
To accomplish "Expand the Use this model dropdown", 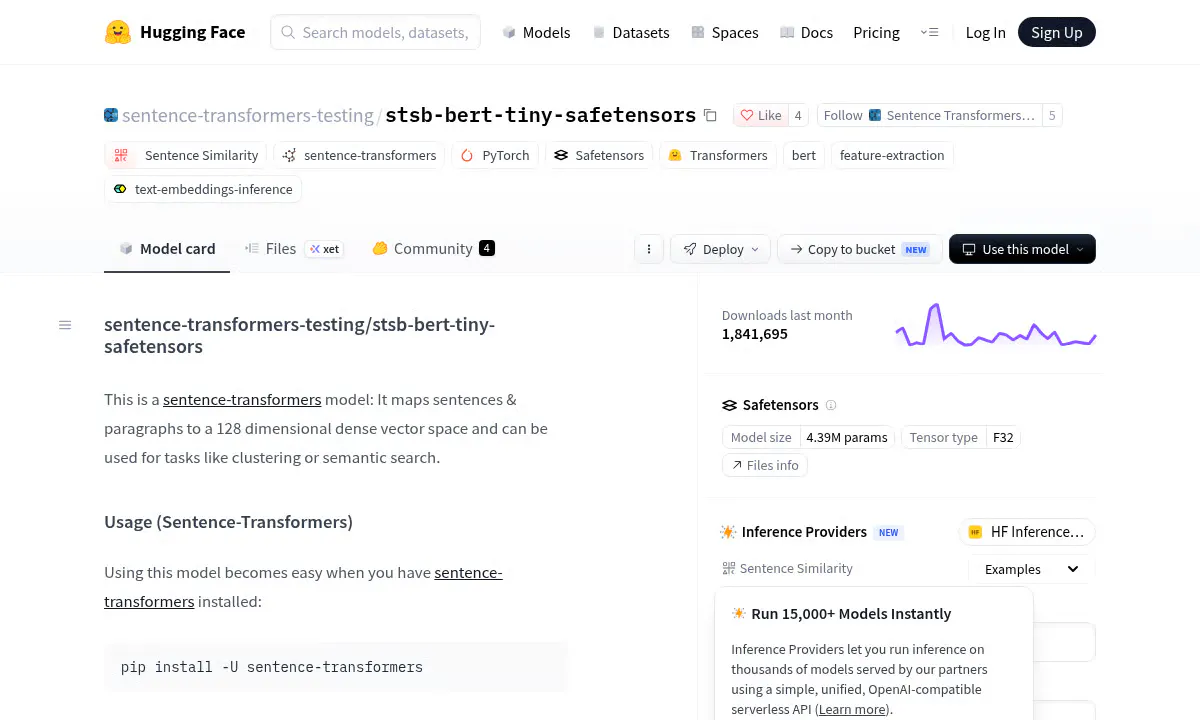I will (1022, 249).
